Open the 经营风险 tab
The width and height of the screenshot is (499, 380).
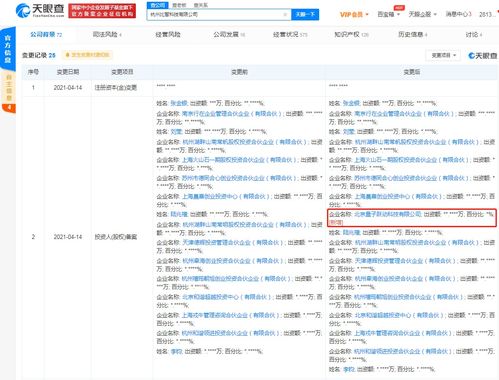168,34
